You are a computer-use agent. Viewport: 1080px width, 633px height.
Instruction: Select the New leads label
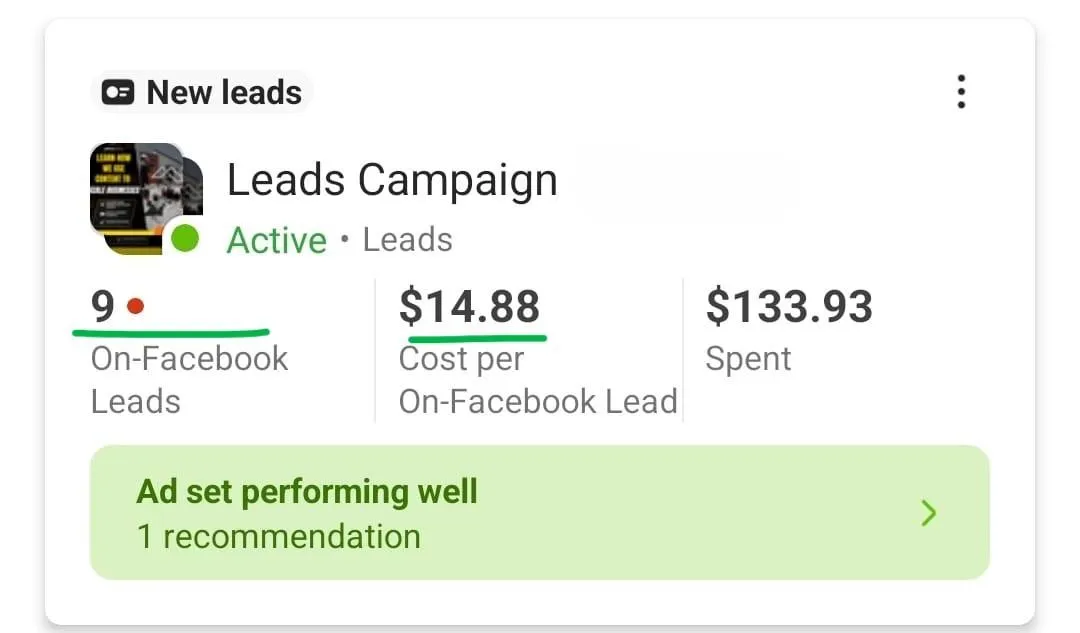click(224, 93)
